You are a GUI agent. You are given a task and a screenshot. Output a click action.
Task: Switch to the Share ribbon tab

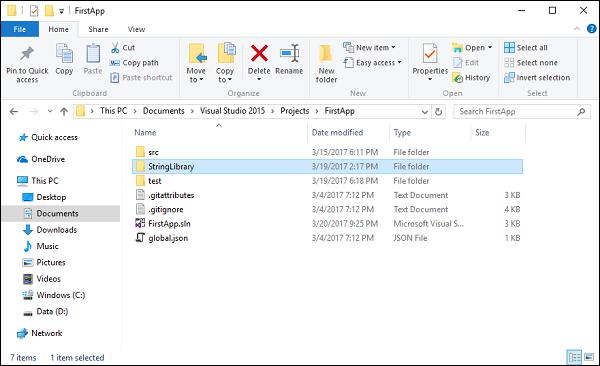(x=98, y=29)
